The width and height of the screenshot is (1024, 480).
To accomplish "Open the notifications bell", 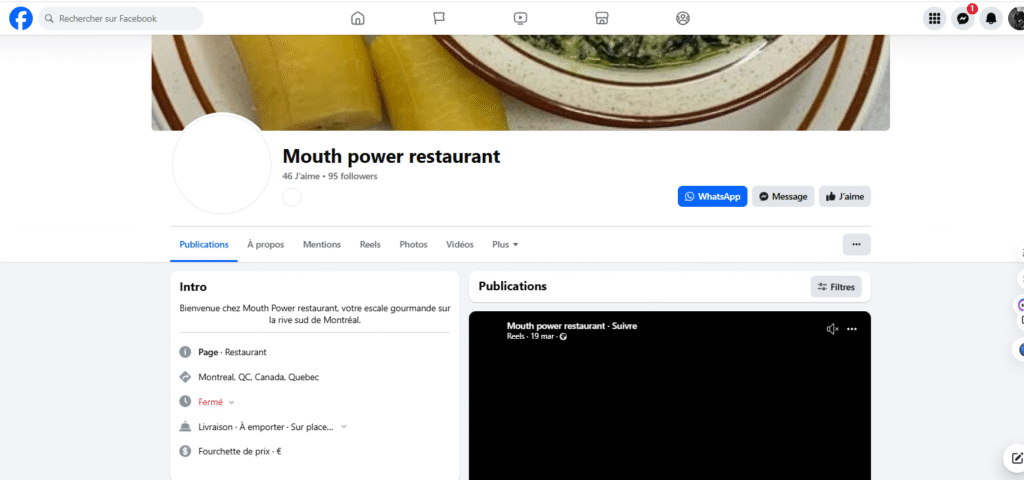I will pyautogui.click(x=991, y=18).
